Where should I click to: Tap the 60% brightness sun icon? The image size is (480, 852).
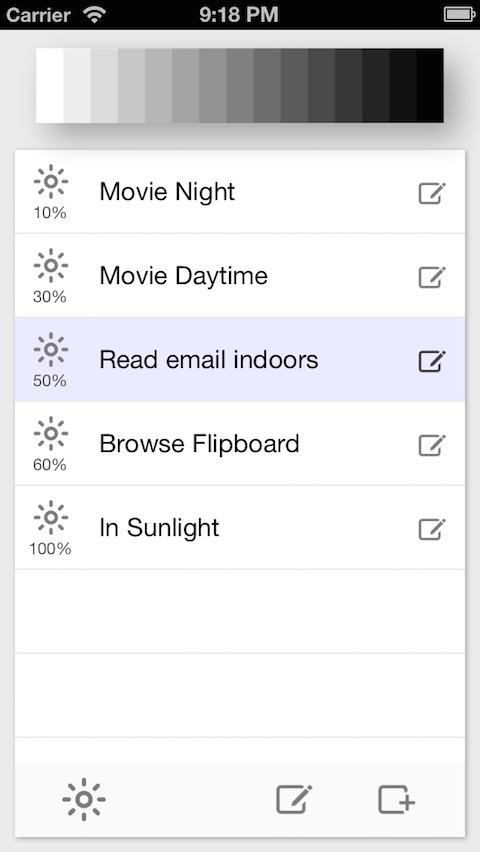pyautogui.click(x=51, y=433)
